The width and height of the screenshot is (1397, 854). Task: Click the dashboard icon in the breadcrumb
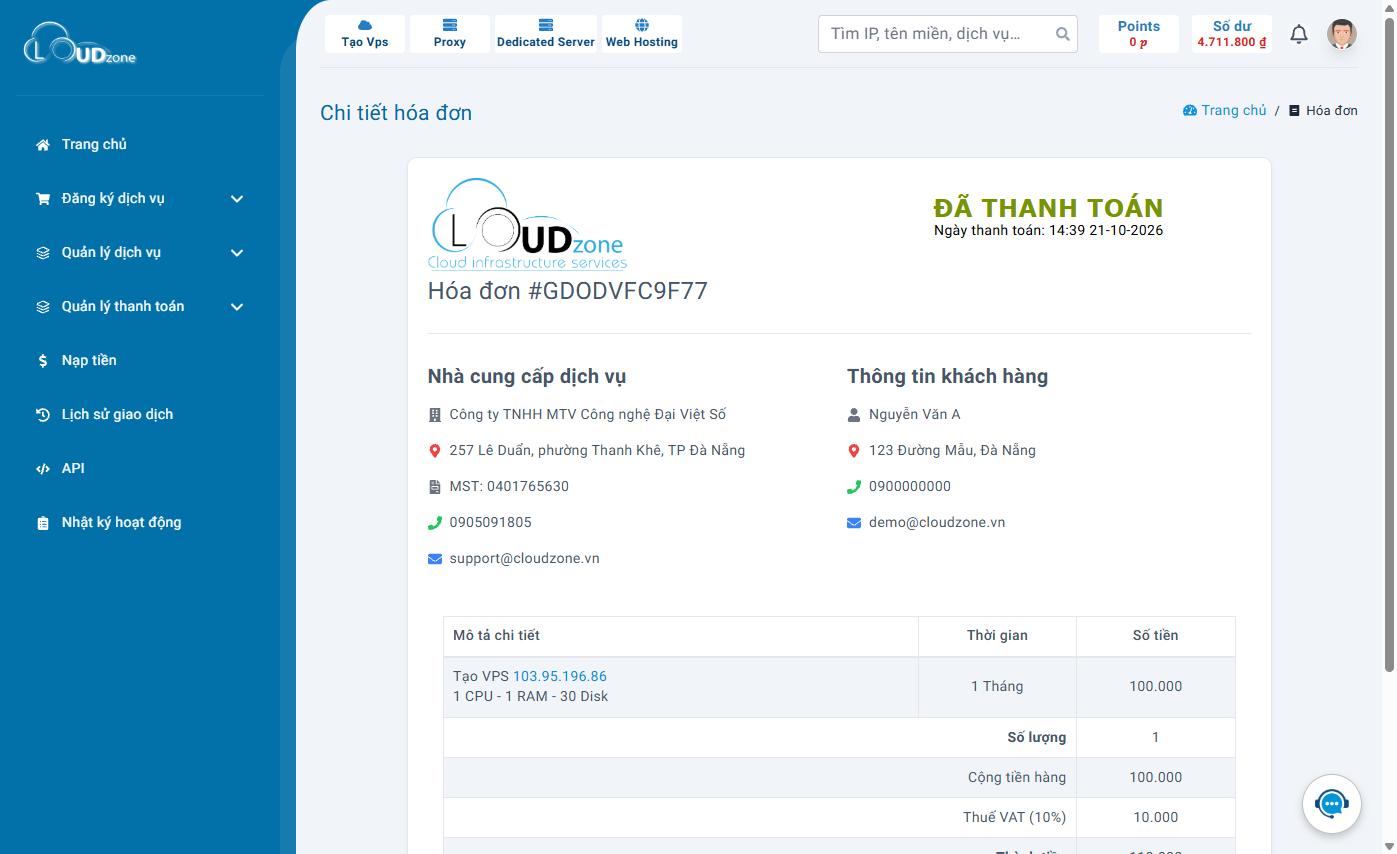pyautogui.click(x=1190, y=111)
